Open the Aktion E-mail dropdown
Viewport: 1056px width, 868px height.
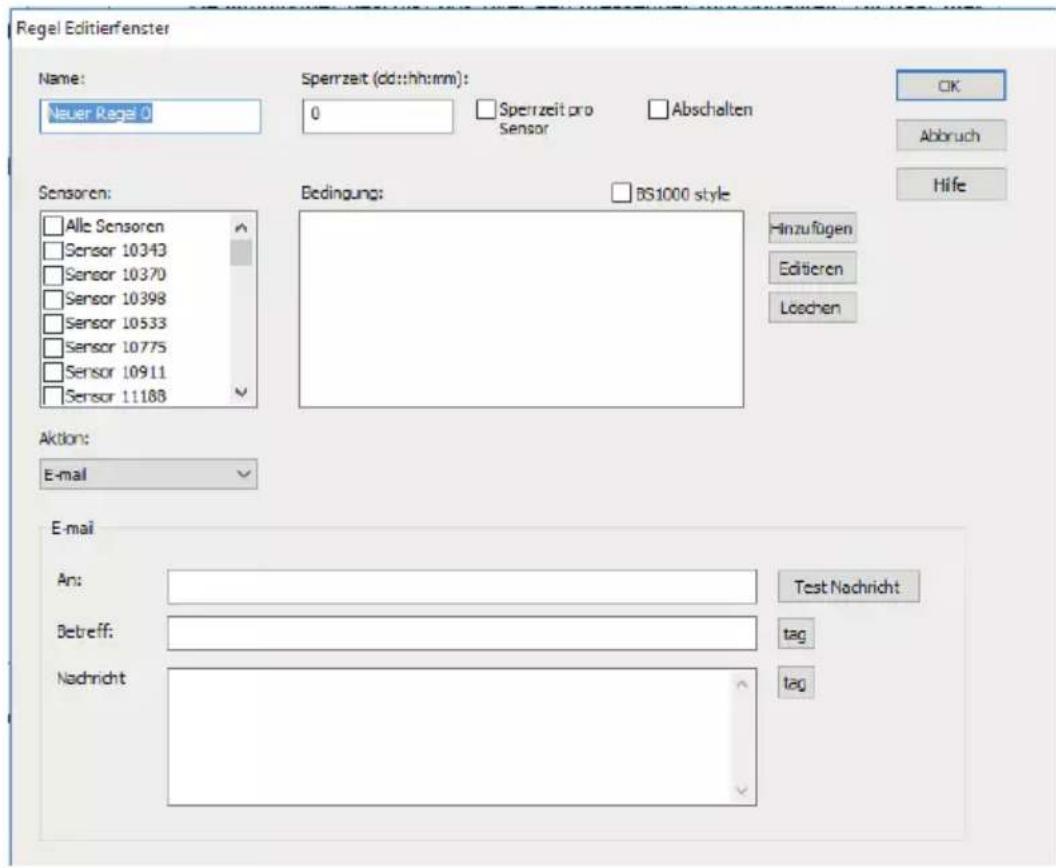pos(148,474)
